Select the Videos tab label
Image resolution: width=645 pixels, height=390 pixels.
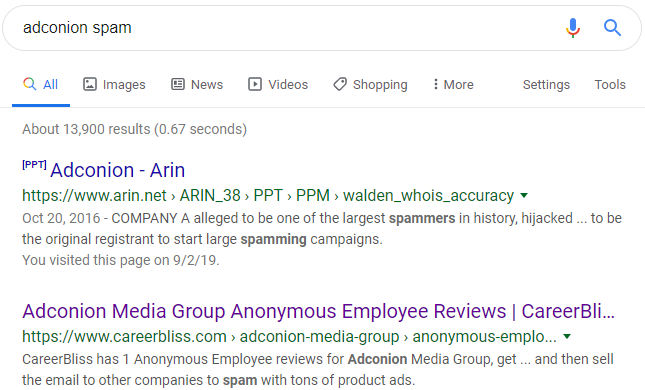click(x=288, y=84)
